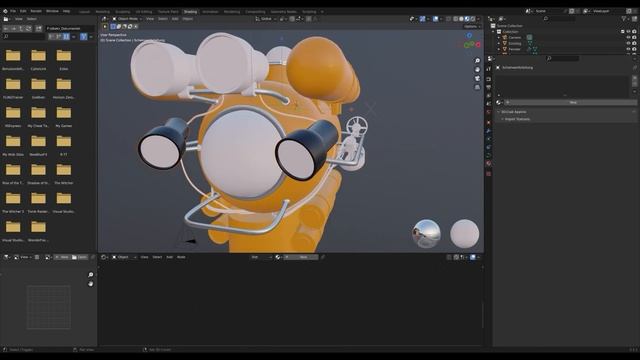This screenshot has width=640, height=360.
Task: Open the Render menu
Action: [36, 11]
